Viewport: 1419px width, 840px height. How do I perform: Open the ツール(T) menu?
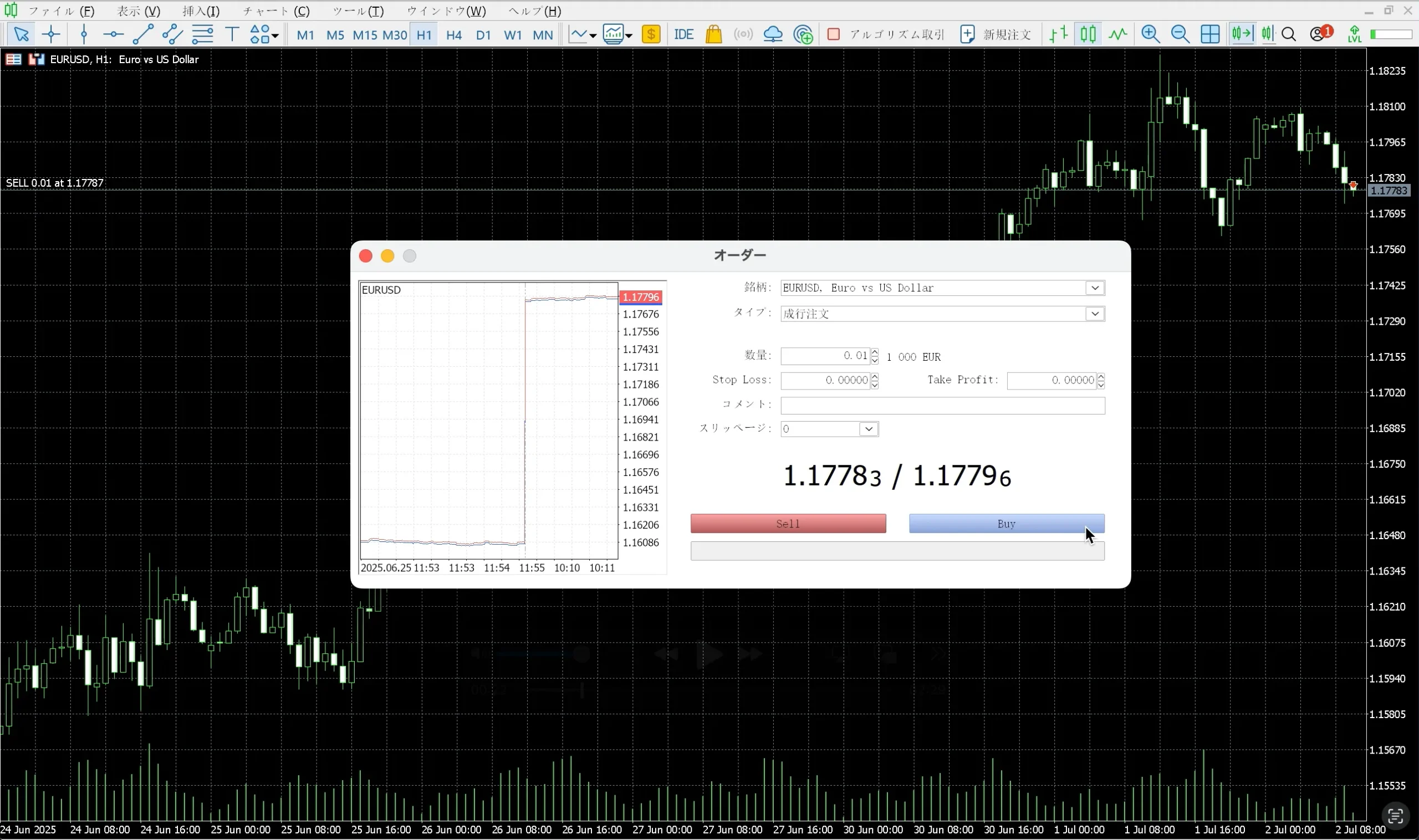(358, 11)
